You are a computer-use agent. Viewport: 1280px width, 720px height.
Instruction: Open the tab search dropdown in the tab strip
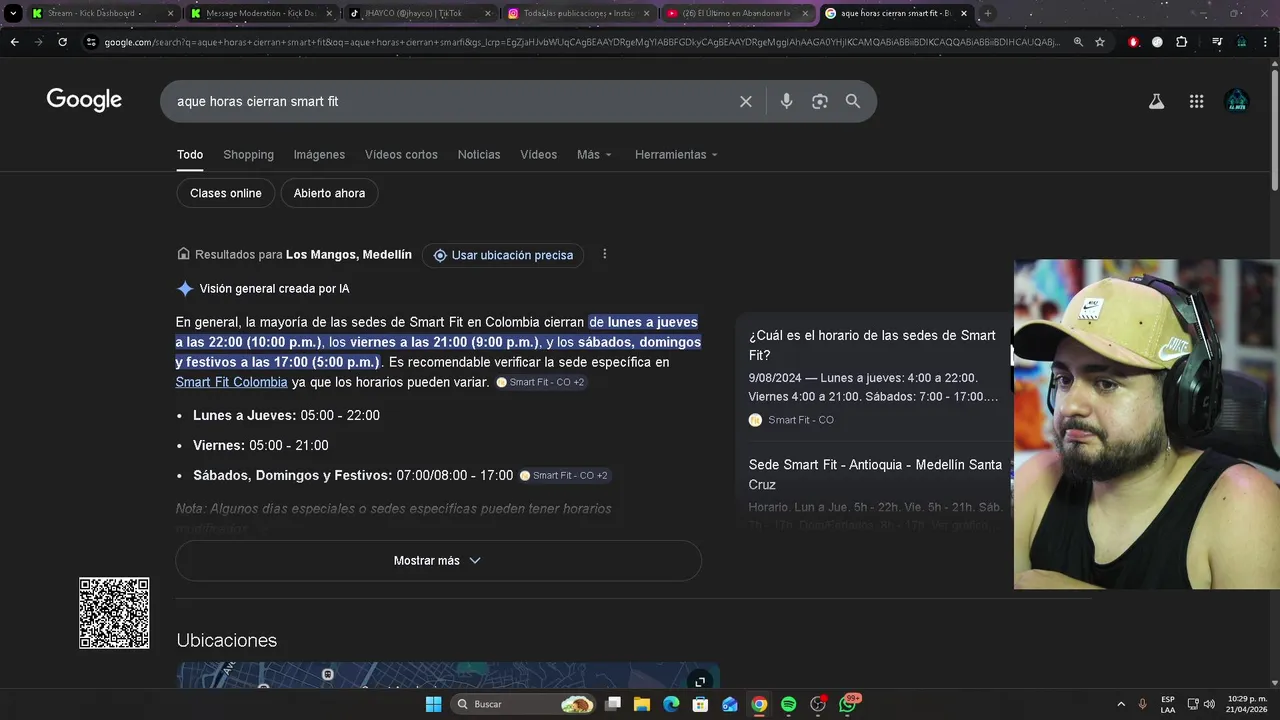[x=13, y=13]
